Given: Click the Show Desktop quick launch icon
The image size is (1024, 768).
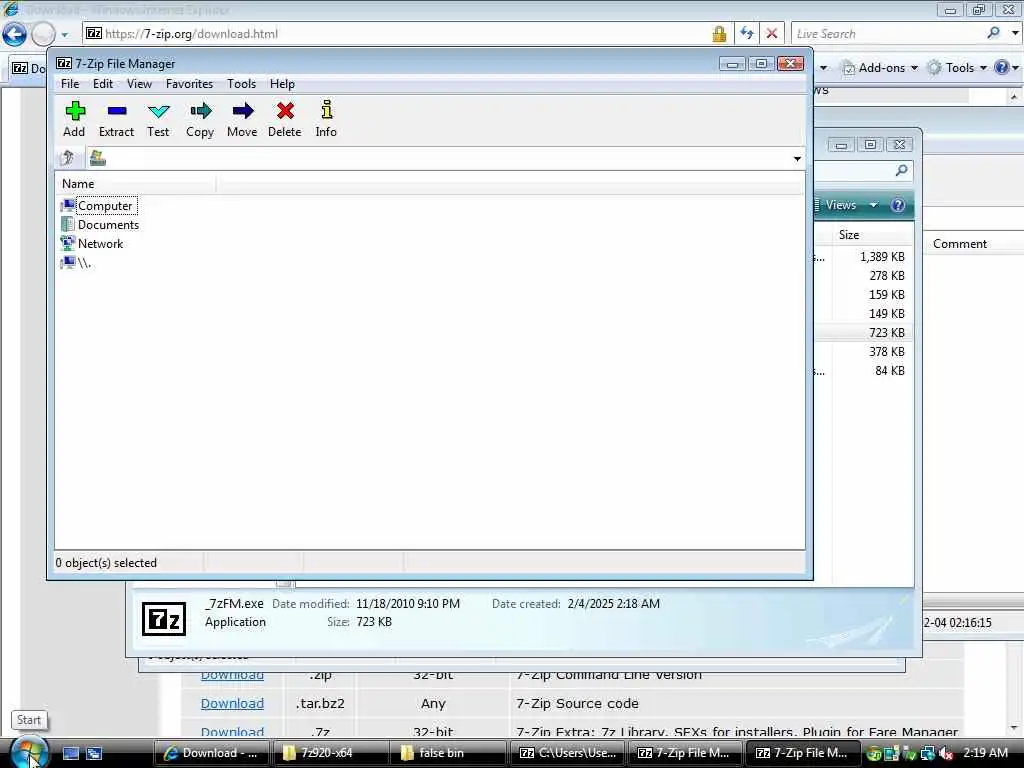Looking at the screenshot, I should click(x=71, y=753).
